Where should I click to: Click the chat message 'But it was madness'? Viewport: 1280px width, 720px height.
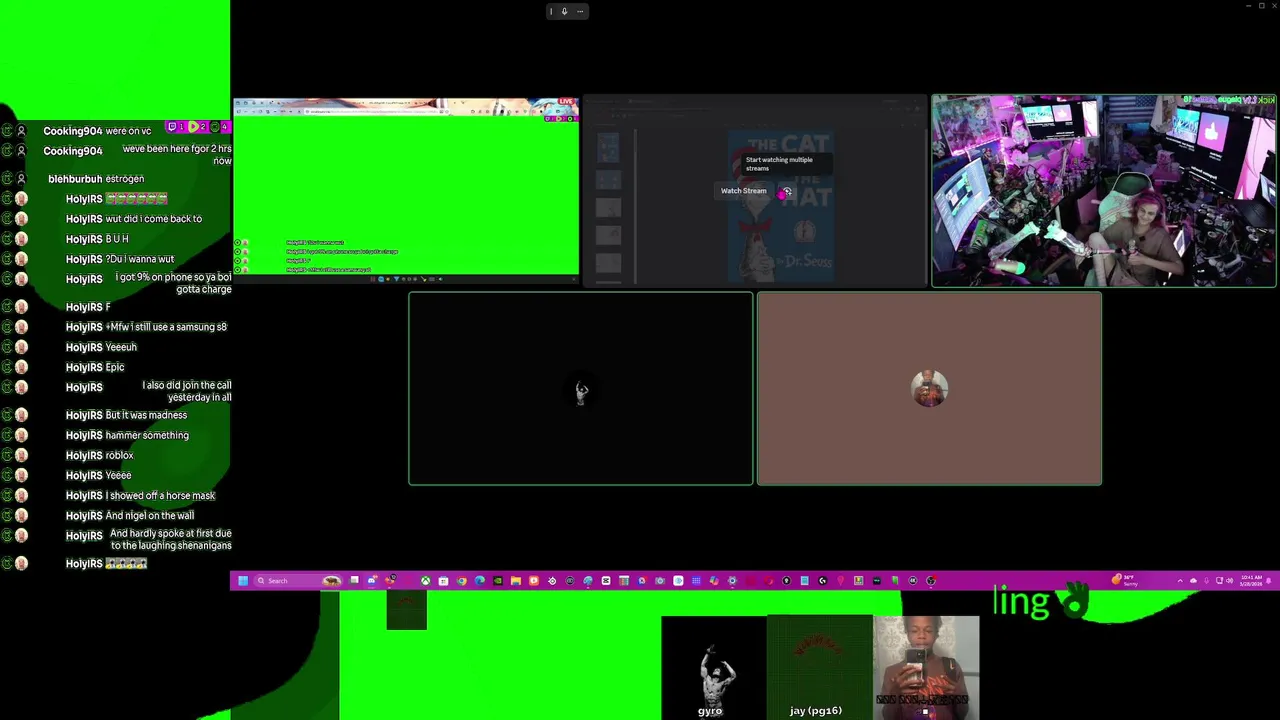[146, 415]
